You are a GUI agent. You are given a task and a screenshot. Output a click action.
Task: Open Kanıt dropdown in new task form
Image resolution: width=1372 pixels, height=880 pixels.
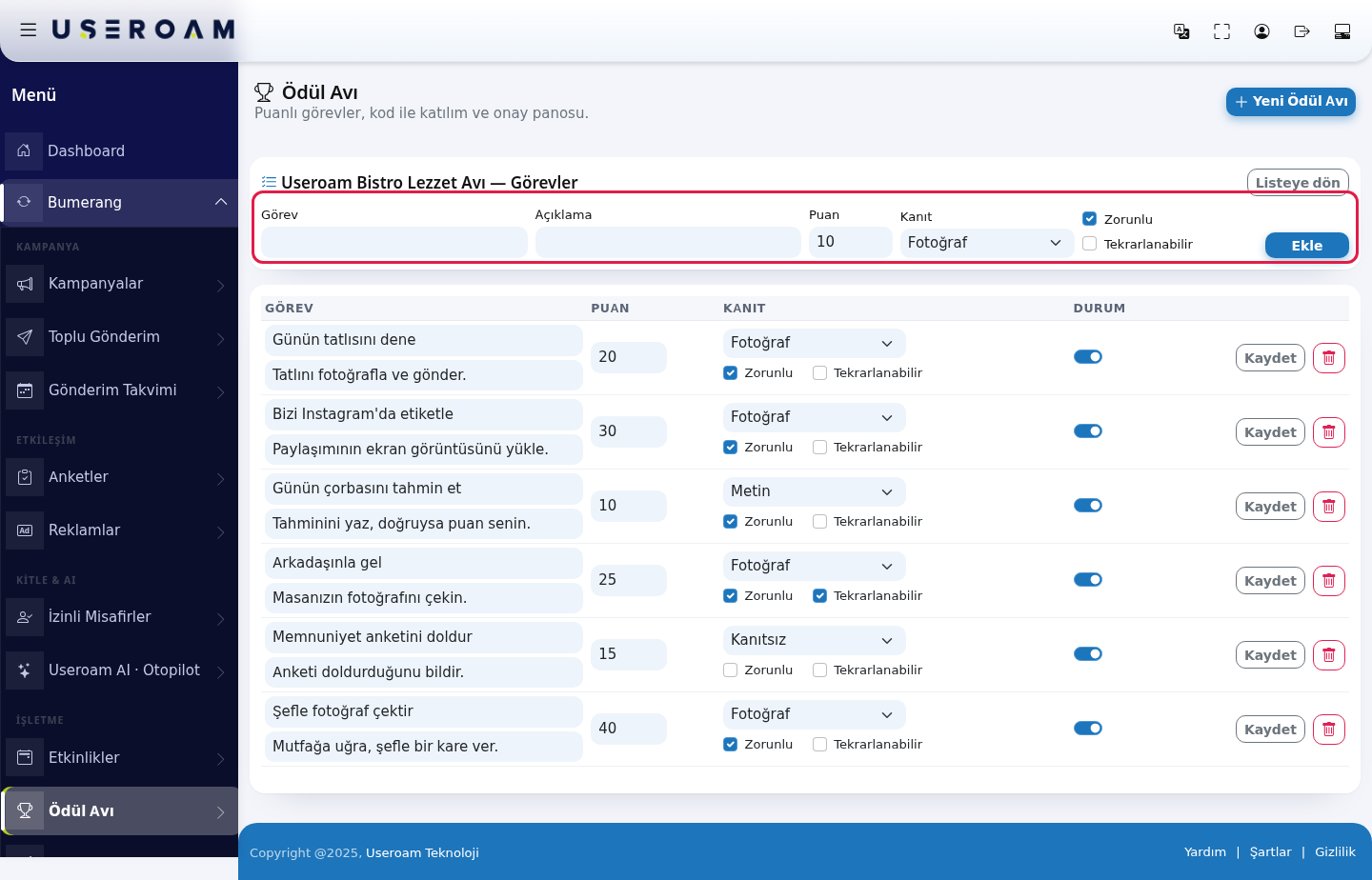(x=987, y=243)
